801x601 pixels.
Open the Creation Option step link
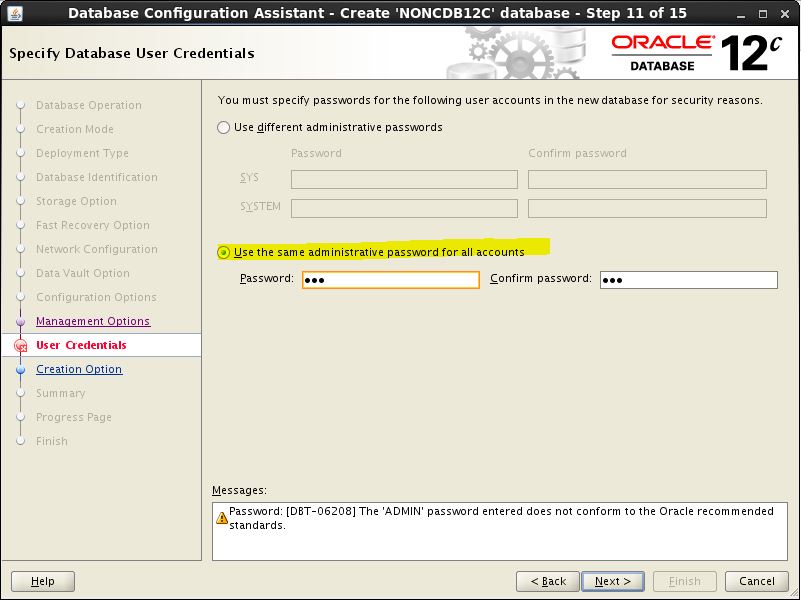79,369
